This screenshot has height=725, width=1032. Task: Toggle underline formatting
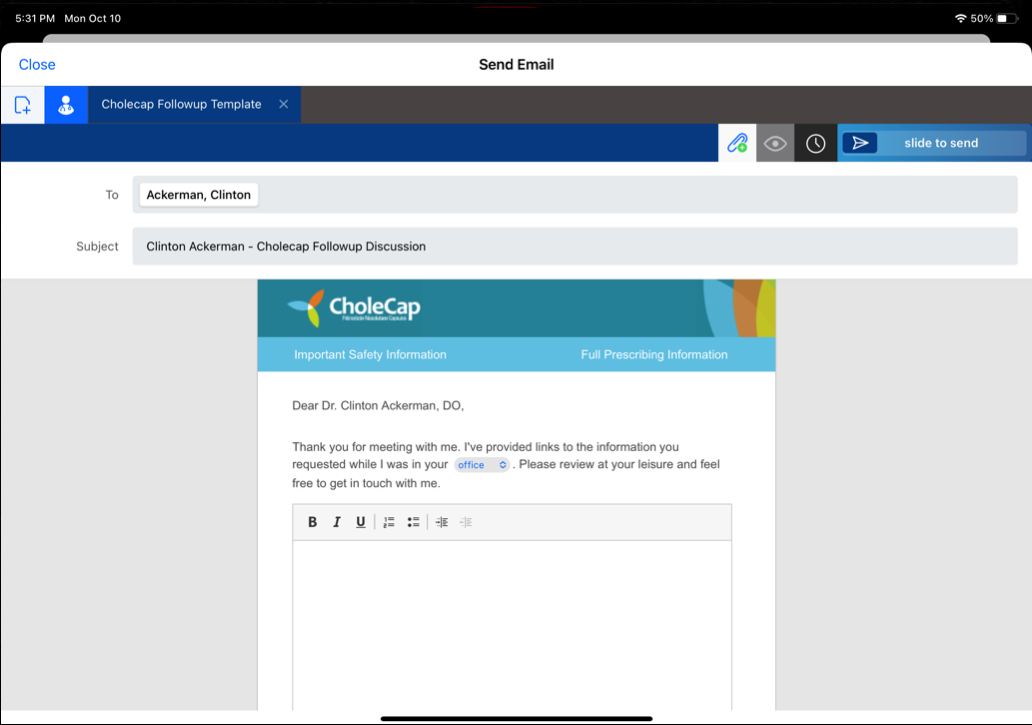coord(361,522)
